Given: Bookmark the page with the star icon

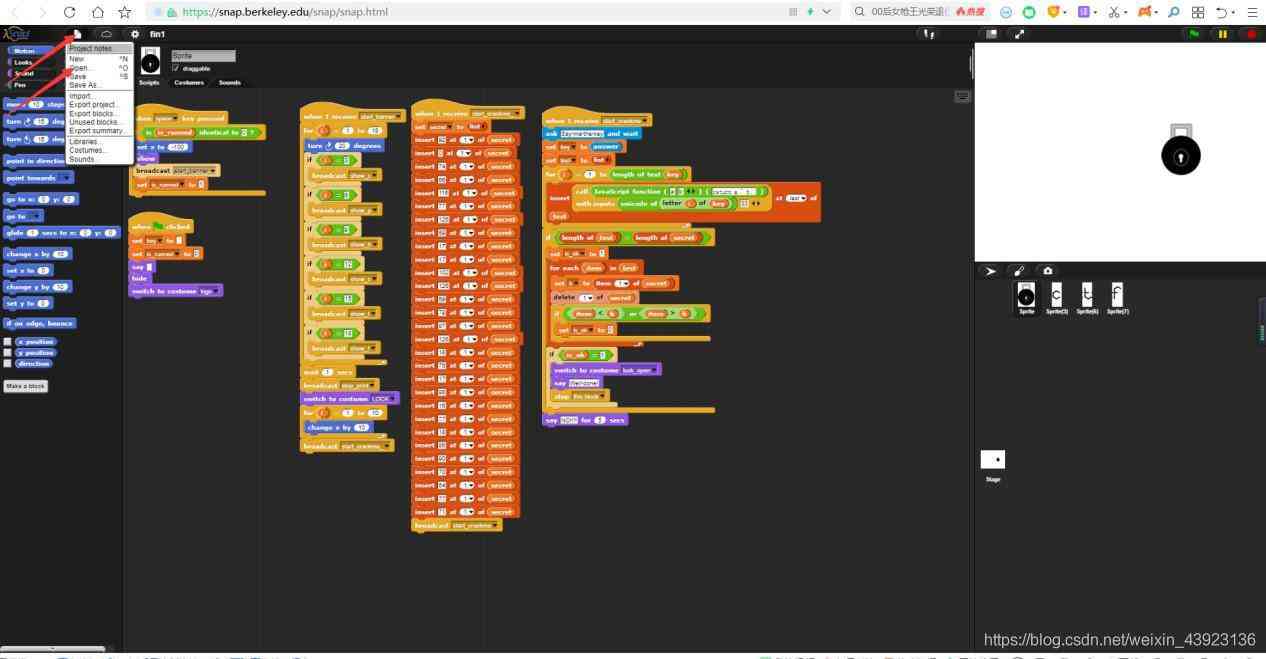Looking at the screenshot, I should tap(125, 12).
